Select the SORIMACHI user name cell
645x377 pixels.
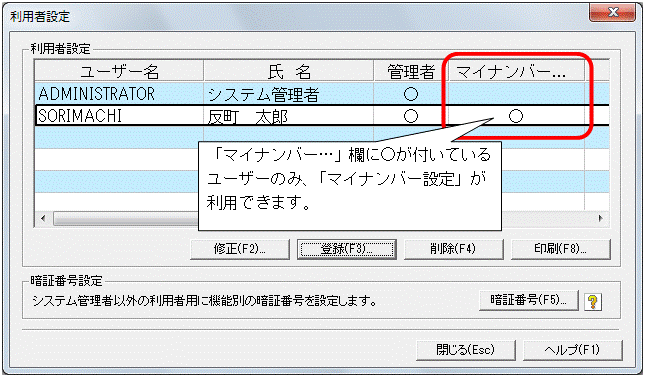[119, 116]
